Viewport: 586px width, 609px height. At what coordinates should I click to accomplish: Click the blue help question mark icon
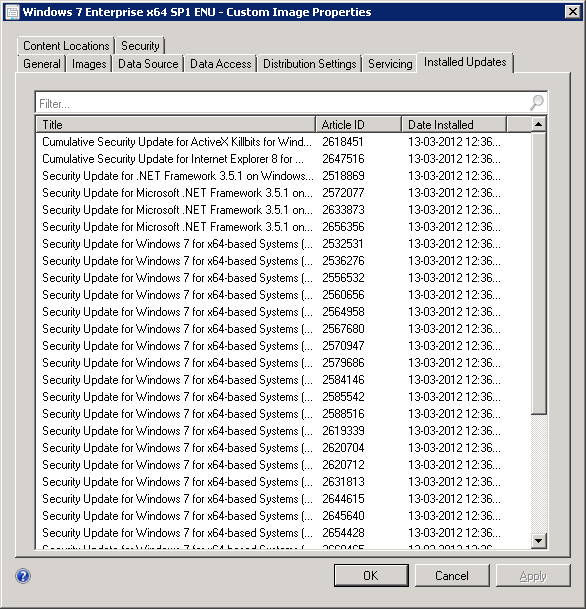tap(23, 576)
